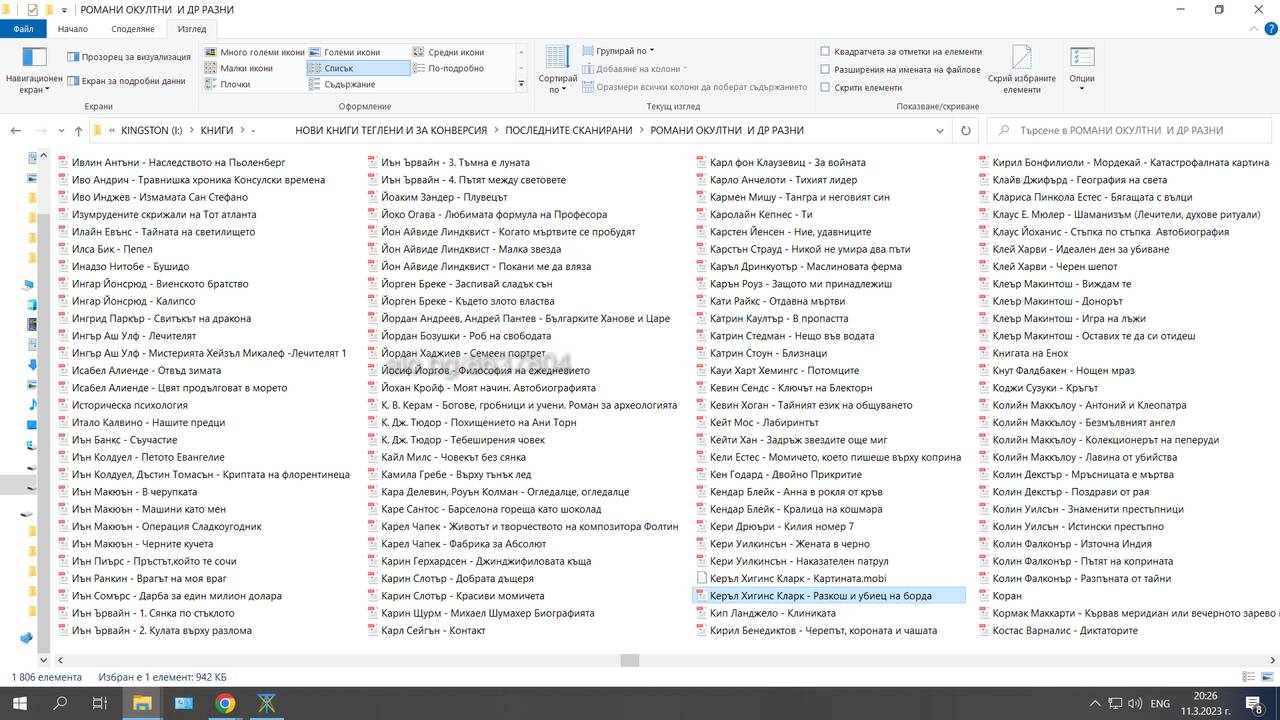Image resolution: width=1280 pixels, height=720 pixels.
Task: Click Скрий избраните елементи button
Action: (x=1021, y=69)
